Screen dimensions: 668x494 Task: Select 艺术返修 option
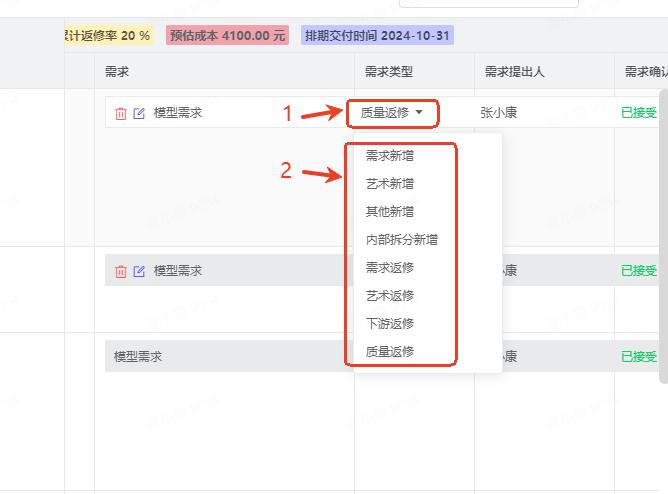click(x=390, y=296)
